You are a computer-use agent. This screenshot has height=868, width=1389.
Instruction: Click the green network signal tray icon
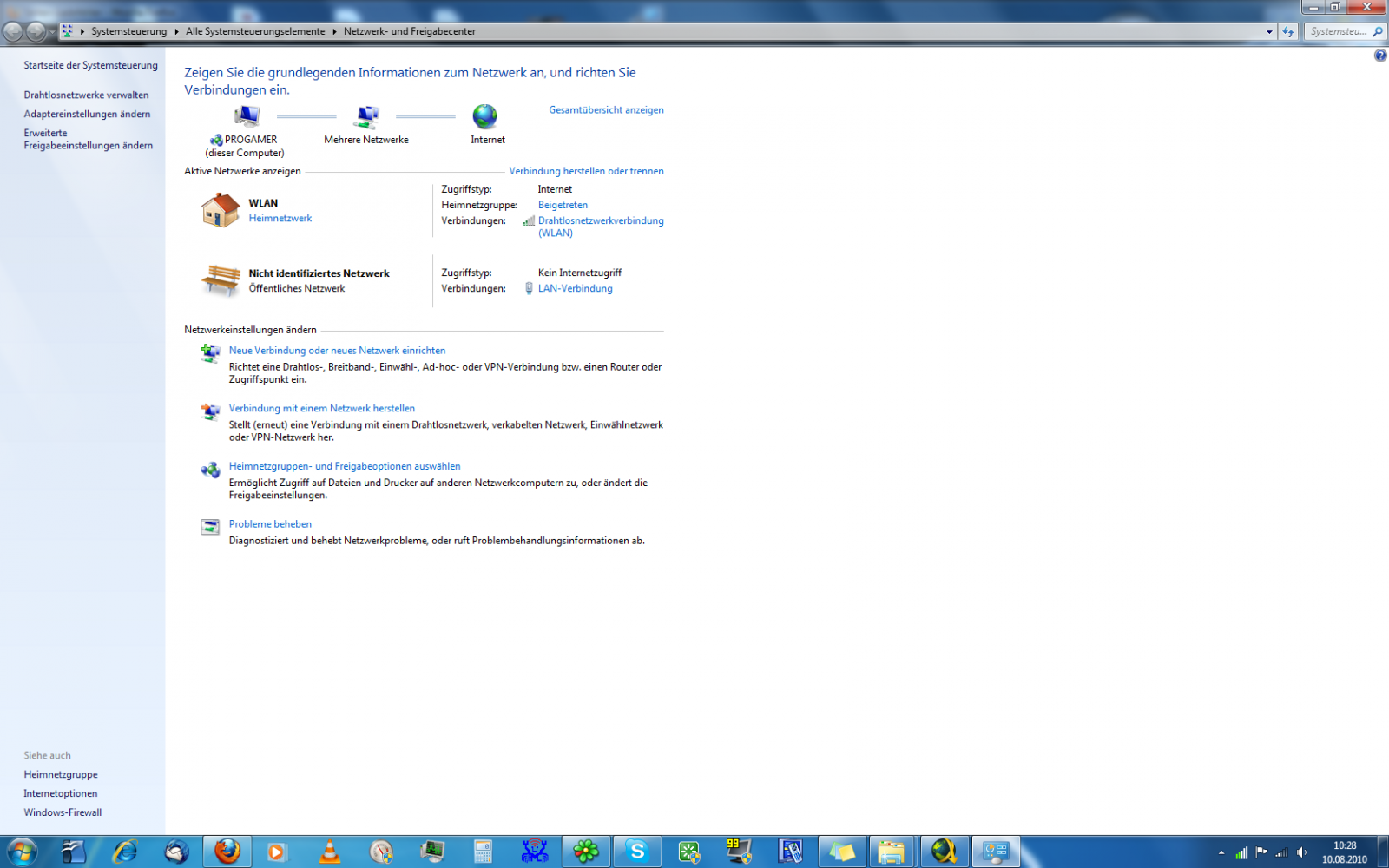1241,852
